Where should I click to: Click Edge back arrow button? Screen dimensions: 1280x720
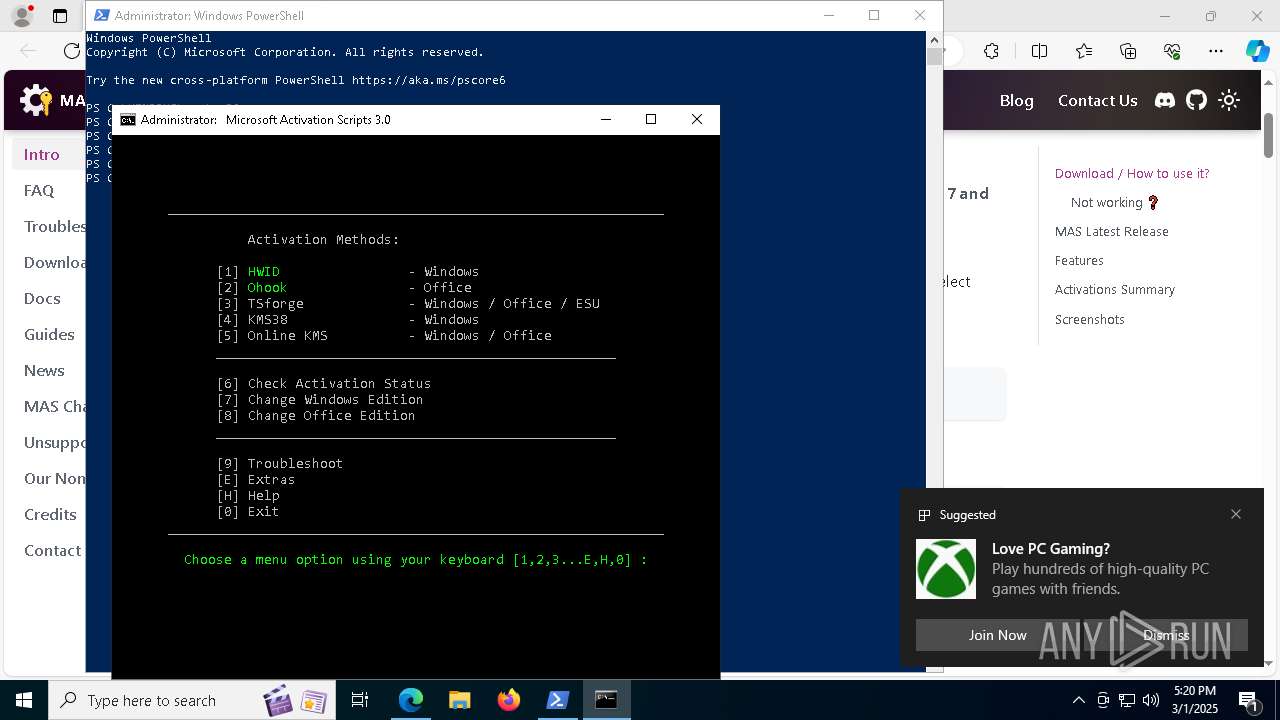coord(28,51)
